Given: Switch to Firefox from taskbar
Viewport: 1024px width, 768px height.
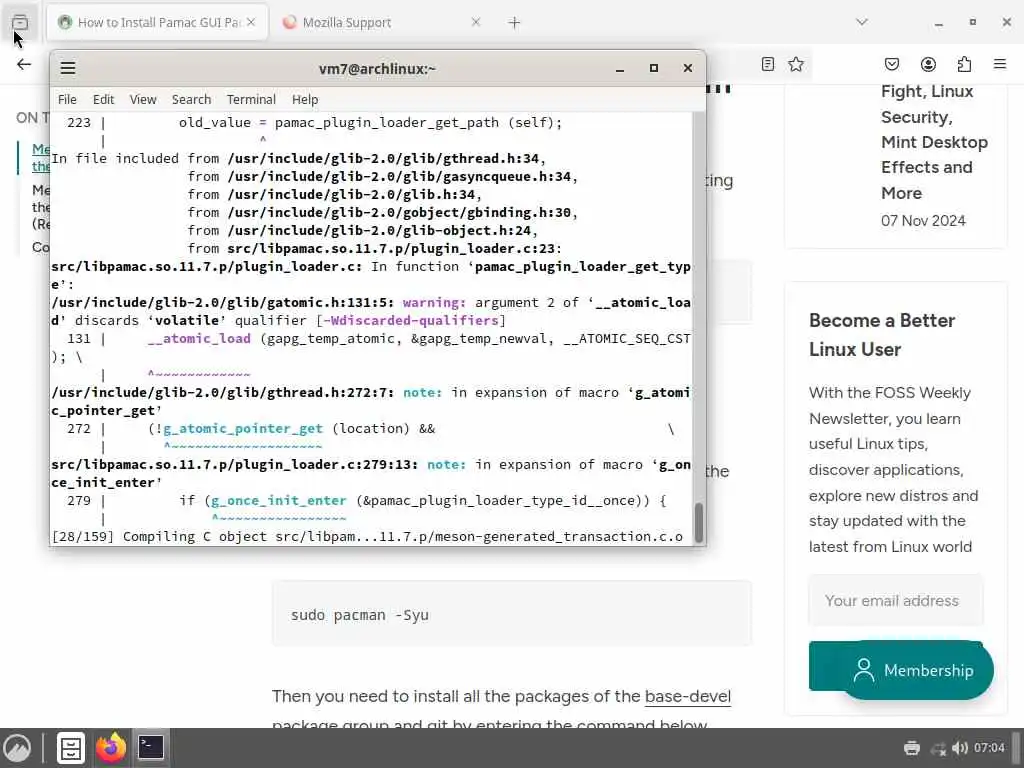Looking at the screenshot, I should pos(110,748).
